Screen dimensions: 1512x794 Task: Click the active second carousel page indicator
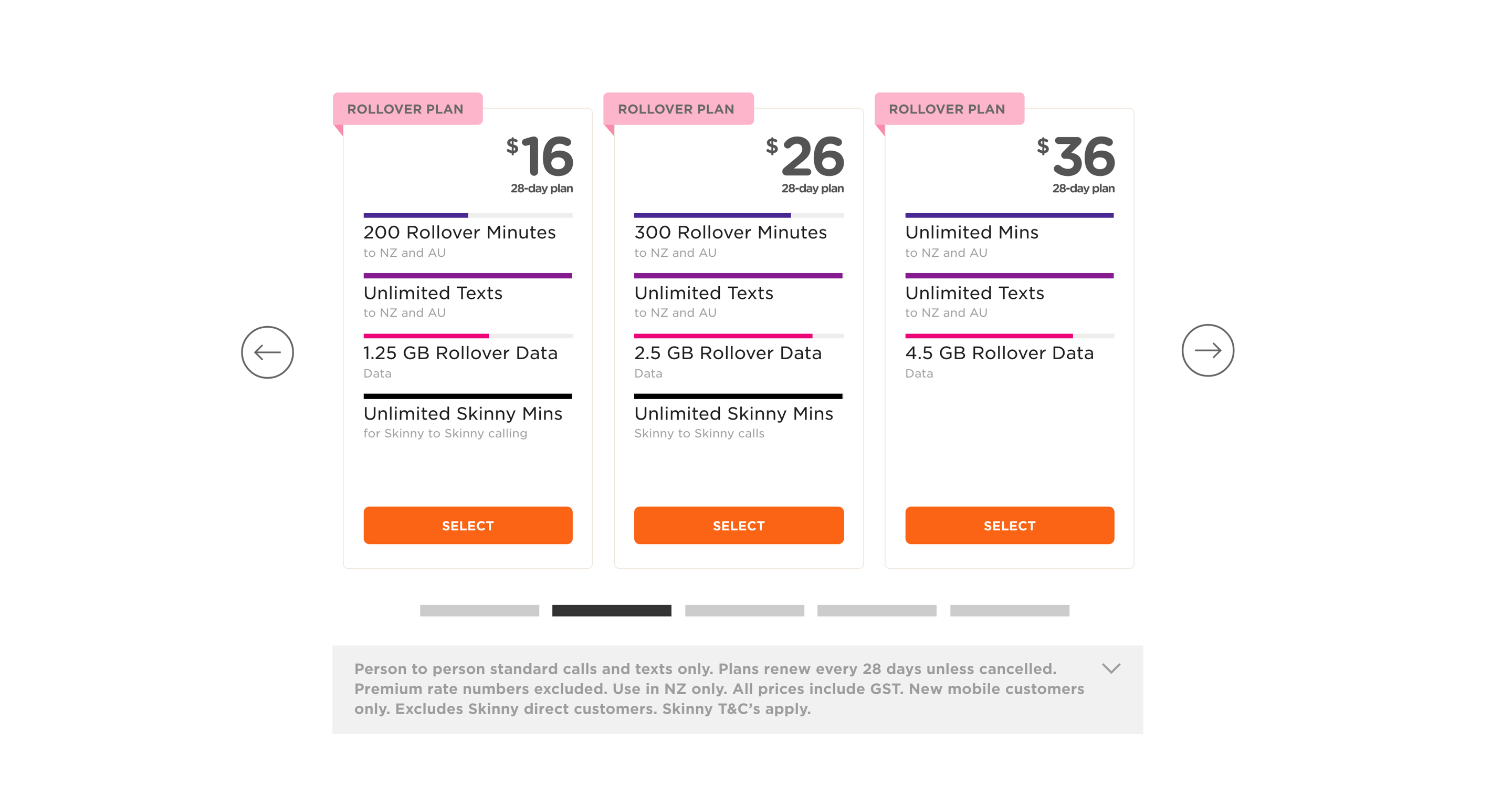(612, 611)
